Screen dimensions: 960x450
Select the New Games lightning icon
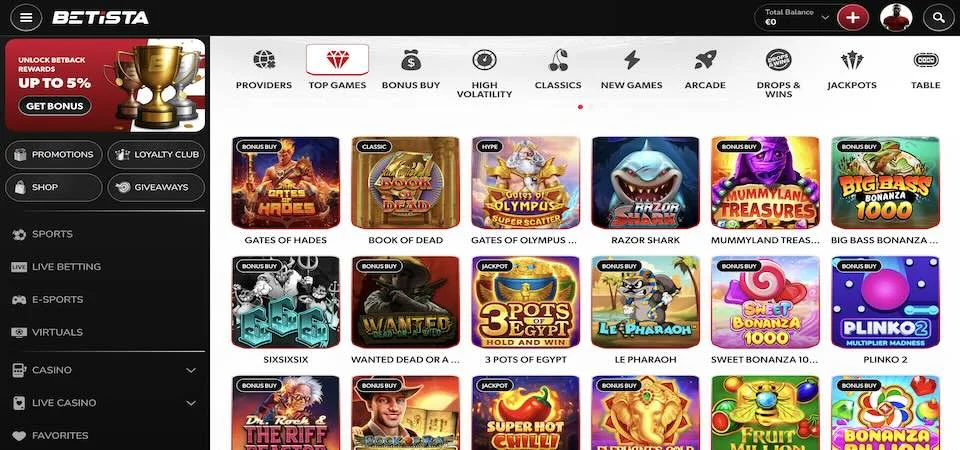(631, 60)
